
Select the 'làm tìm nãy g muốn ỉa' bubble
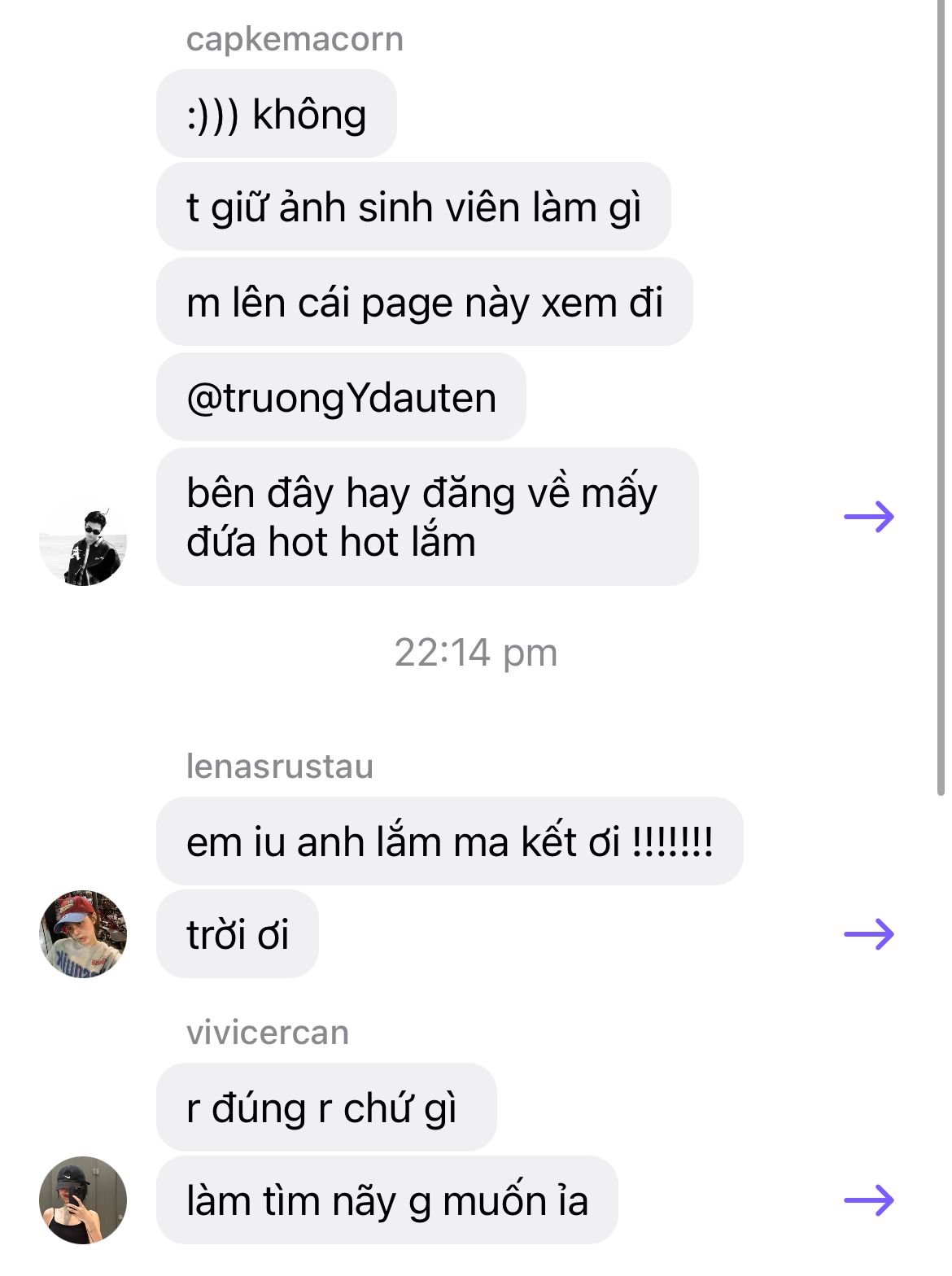click(387, 1200)
